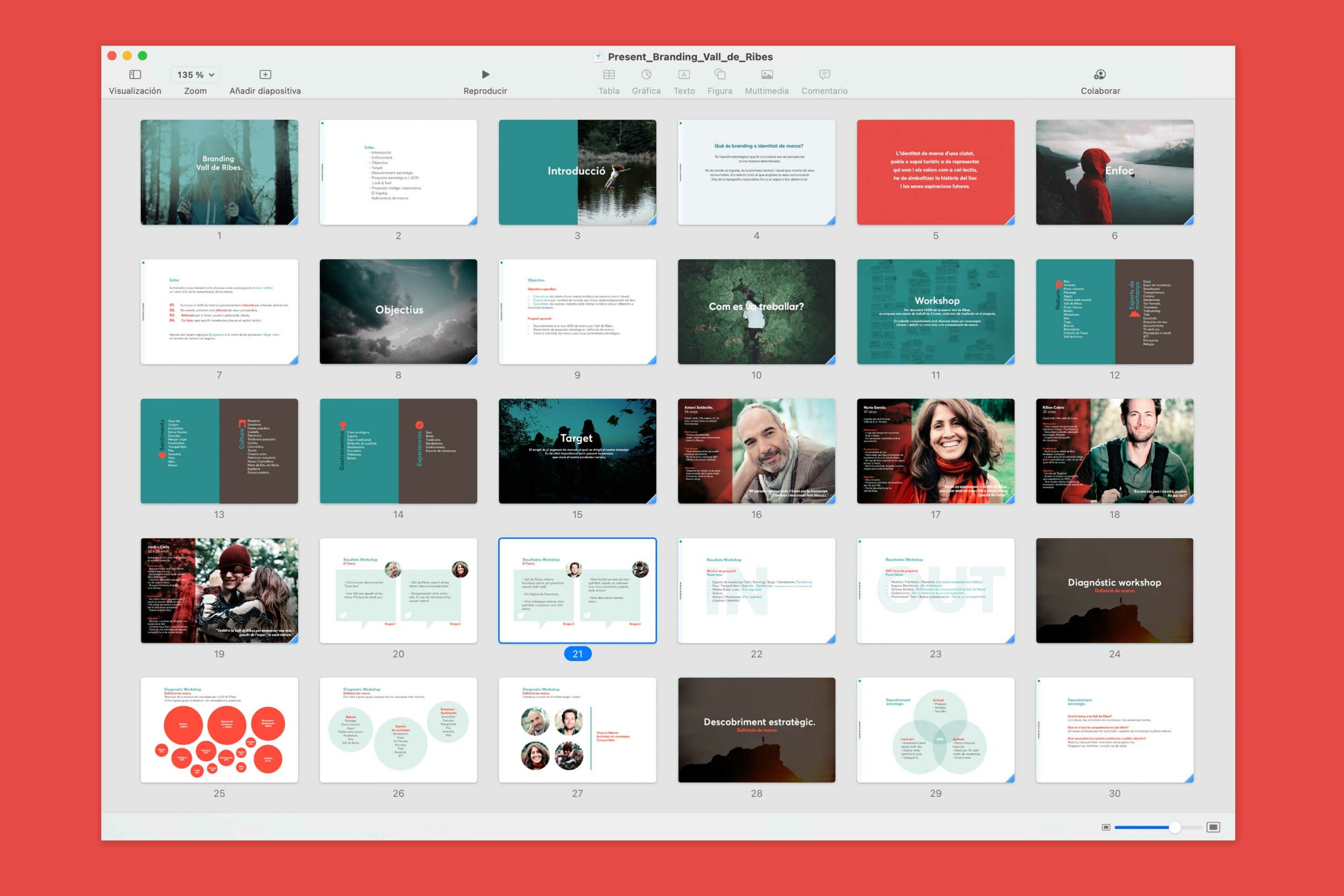The width and height of the screenshot is (1344, 896).
Task: Click the Texto box icon
Action: click(684, 75)
